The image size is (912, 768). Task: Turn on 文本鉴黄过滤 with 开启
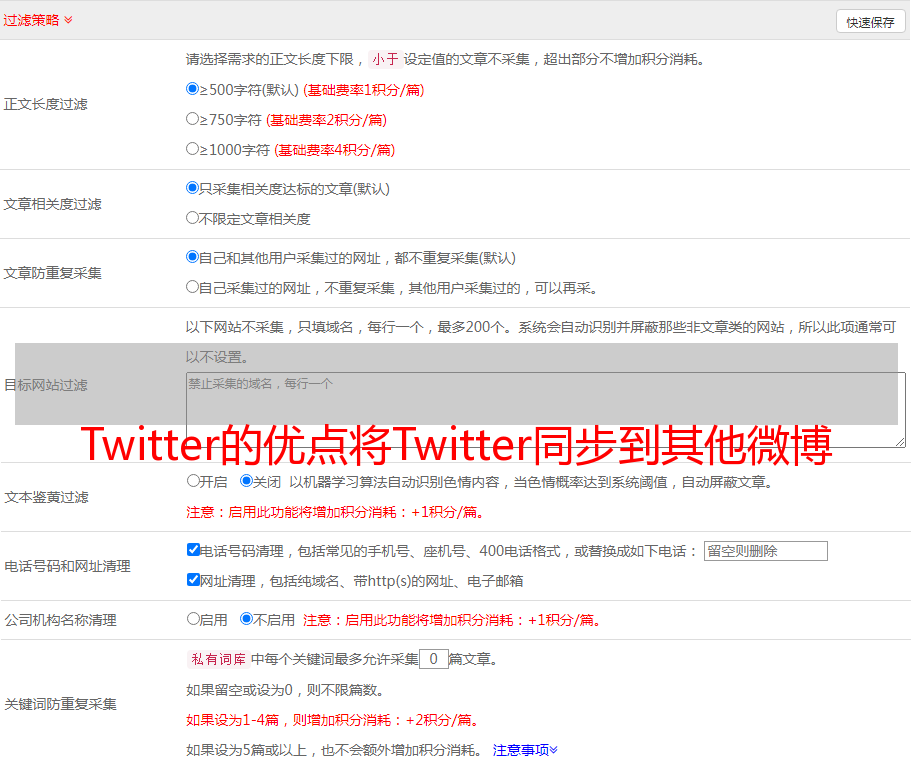pos(193,481)
